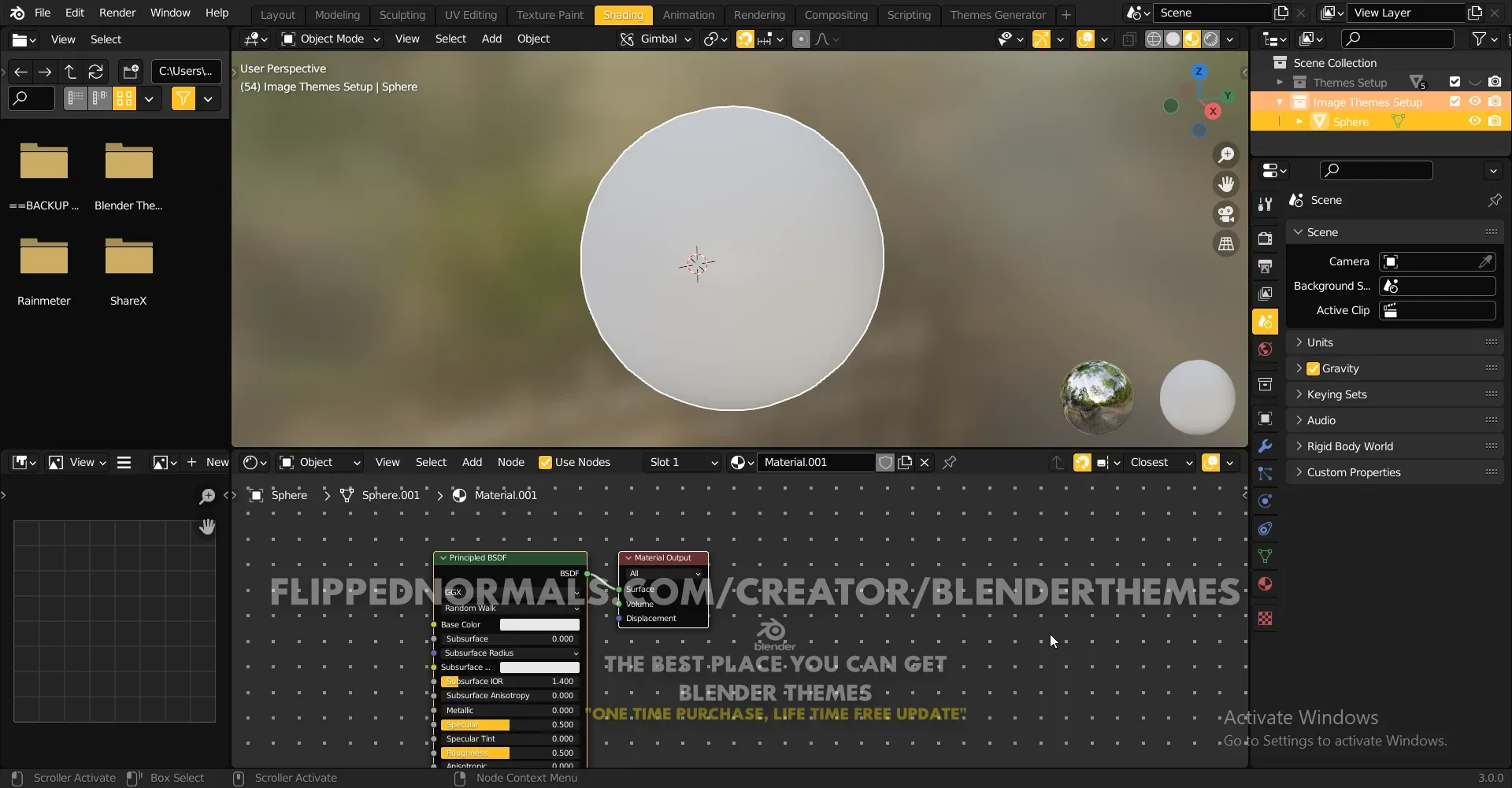Switch to the Texture Paint workspace tab
This screenshot has height=788, width=1512.
550,14
